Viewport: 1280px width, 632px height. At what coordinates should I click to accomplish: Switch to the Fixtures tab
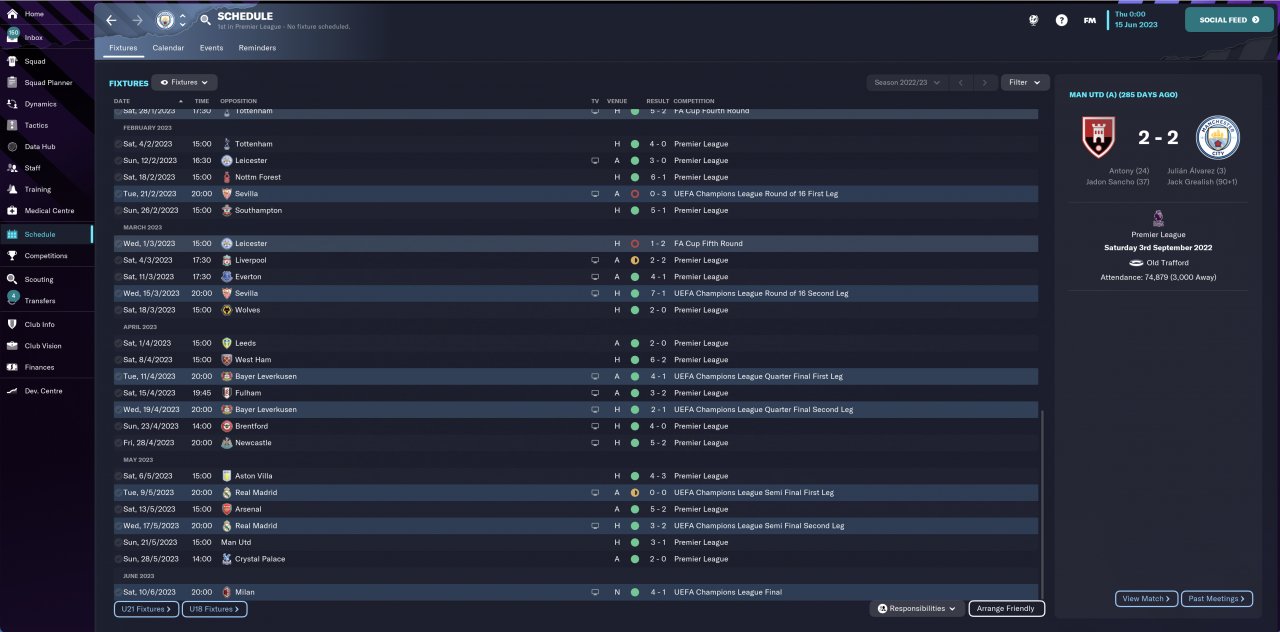pos(123,48)
